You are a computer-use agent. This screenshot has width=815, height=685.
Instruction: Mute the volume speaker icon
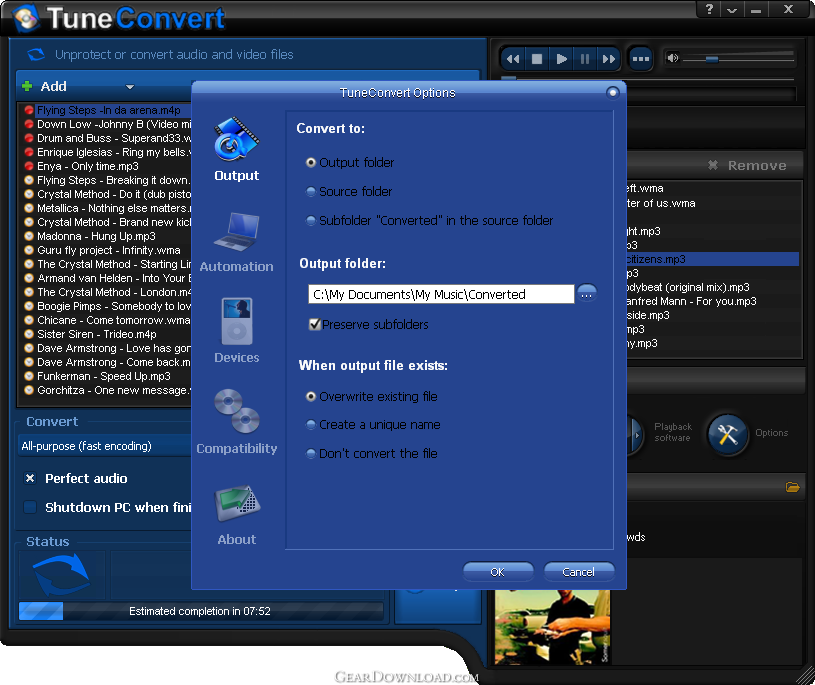[673, 58]
